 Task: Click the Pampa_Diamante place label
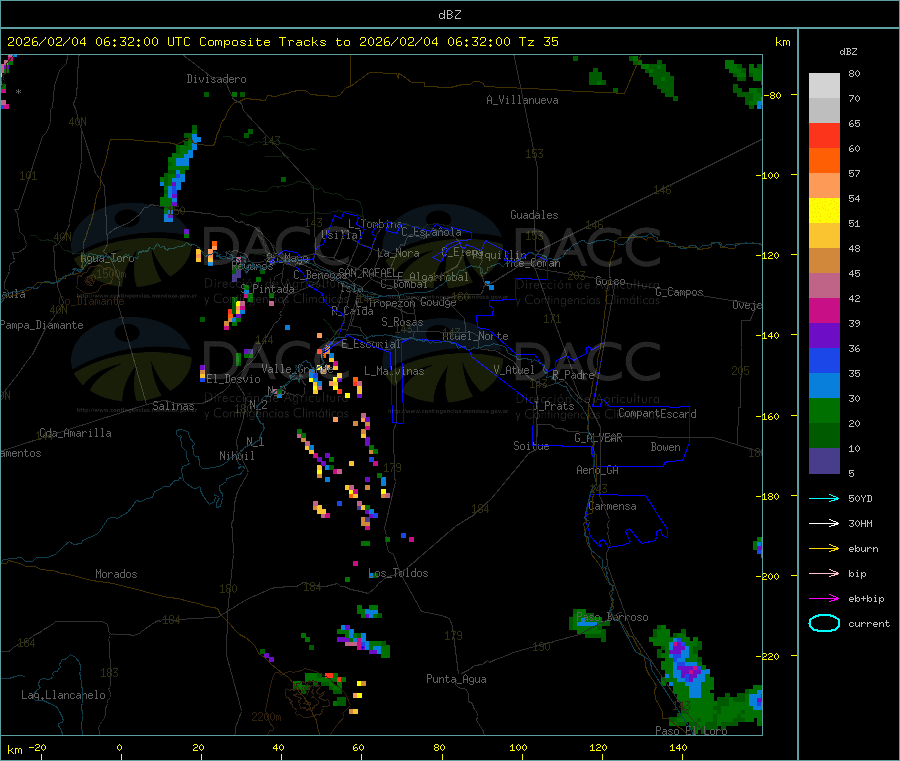(42, 325)
